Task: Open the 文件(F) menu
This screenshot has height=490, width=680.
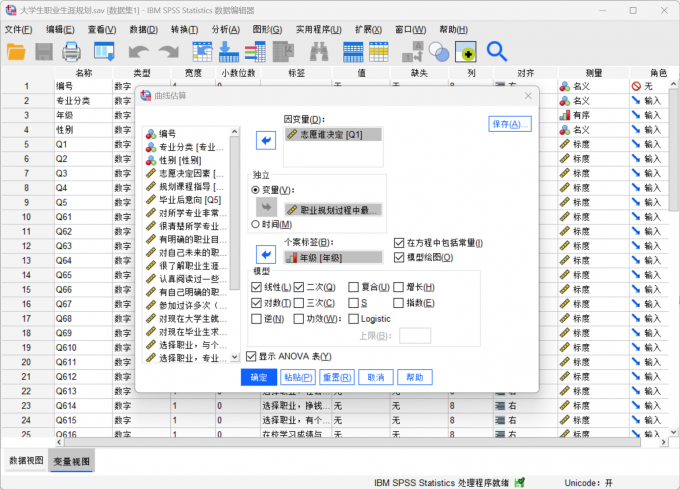Action: coord(19,29)
